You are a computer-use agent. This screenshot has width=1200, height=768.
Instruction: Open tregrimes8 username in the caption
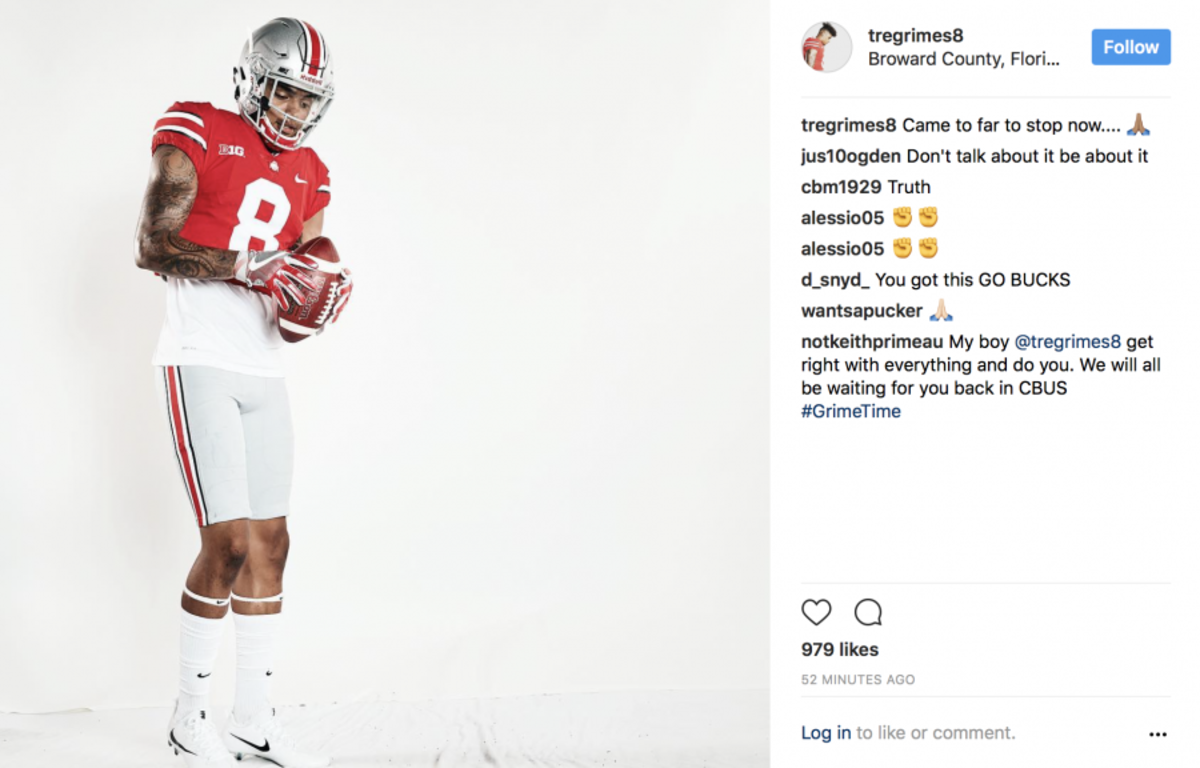849,125
